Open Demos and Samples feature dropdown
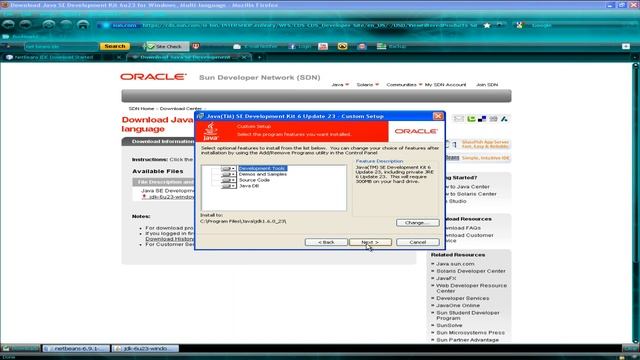Screen dimensions: 640x360 click(228, 174)
